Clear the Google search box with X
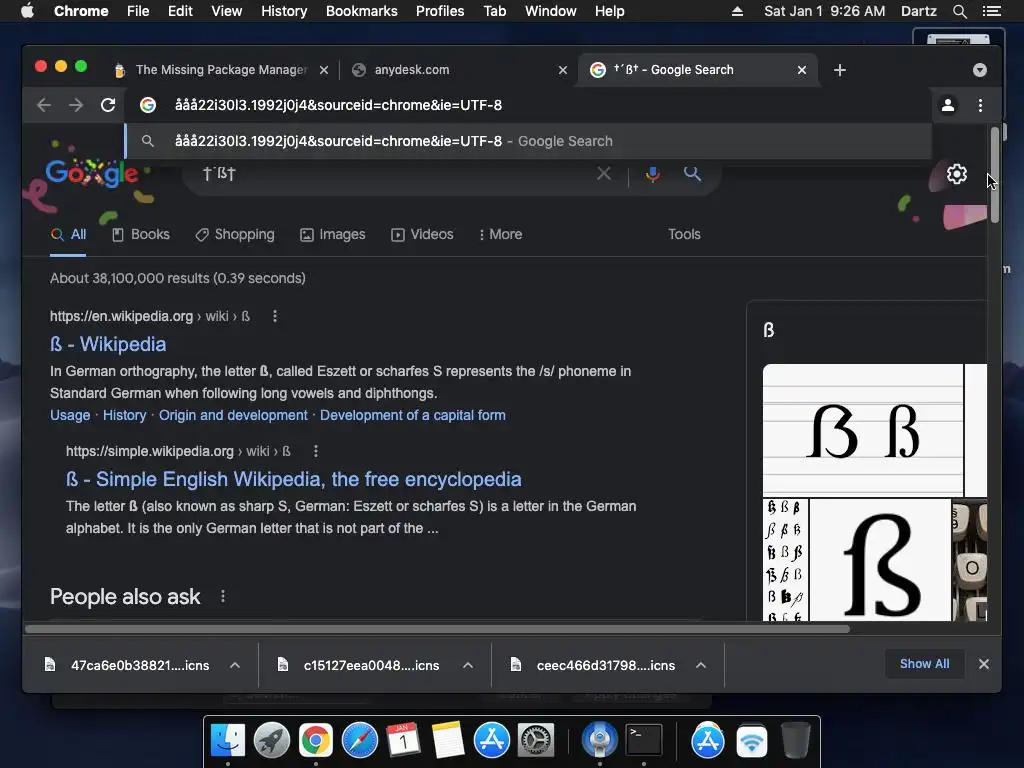 pos(604,174)
